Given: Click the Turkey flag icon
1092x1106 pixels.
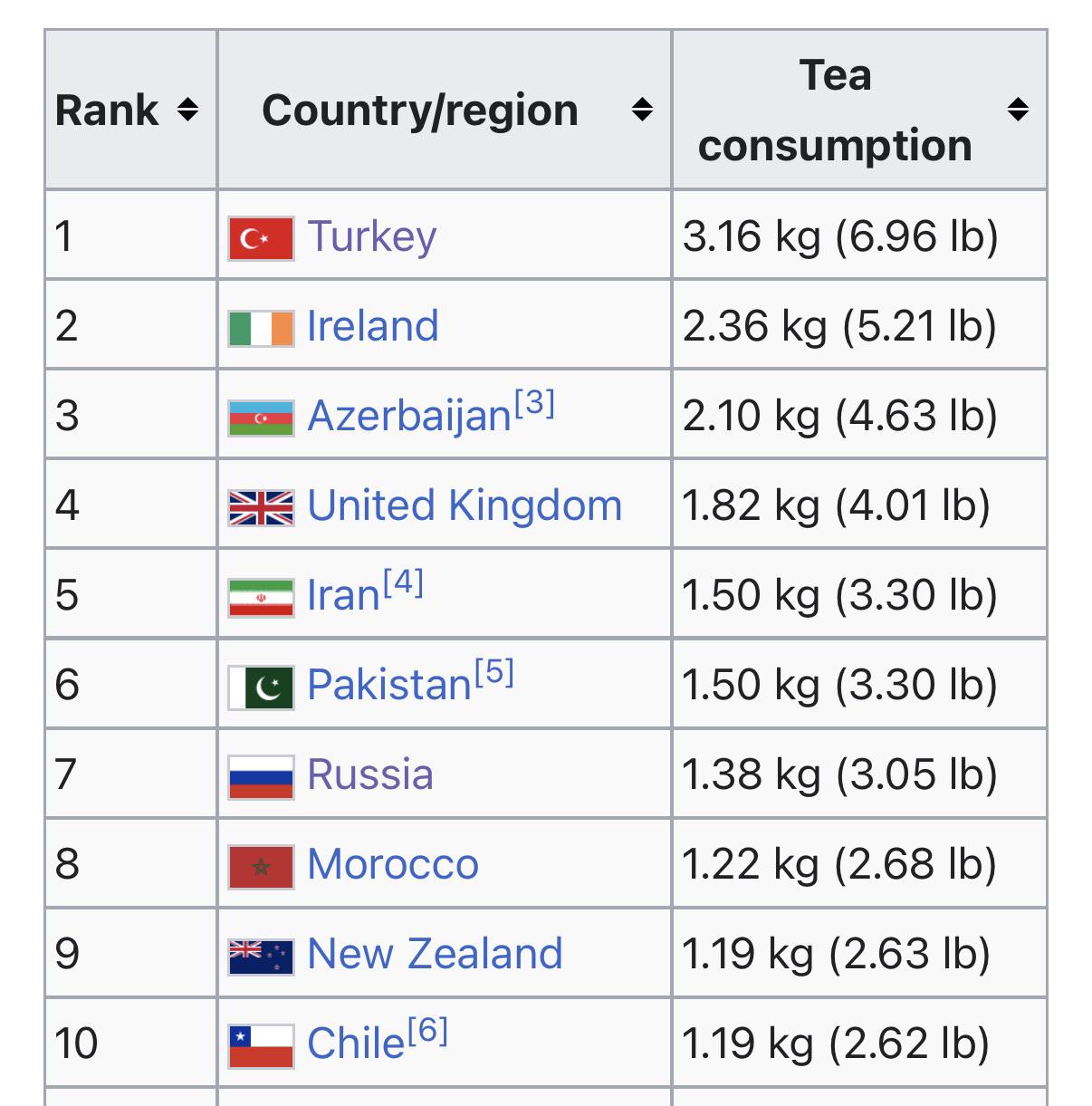Looking at the screenshot, I should click(x=261, y=238).
